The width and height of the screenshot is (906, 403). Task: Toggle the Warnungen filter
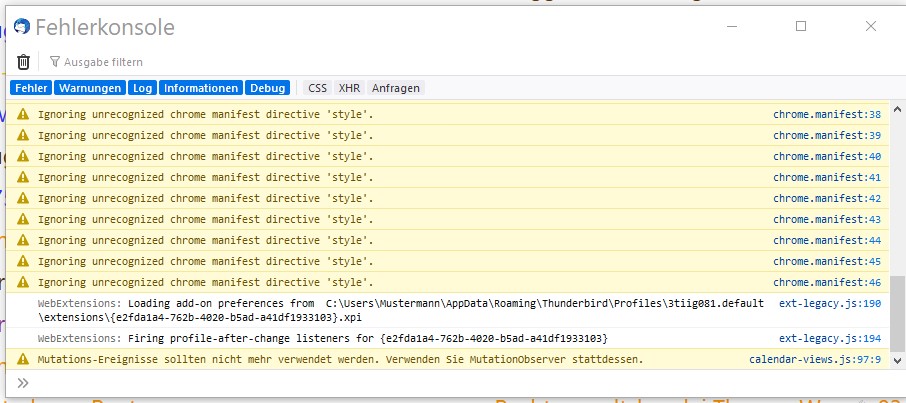click(x=90, y=88)
